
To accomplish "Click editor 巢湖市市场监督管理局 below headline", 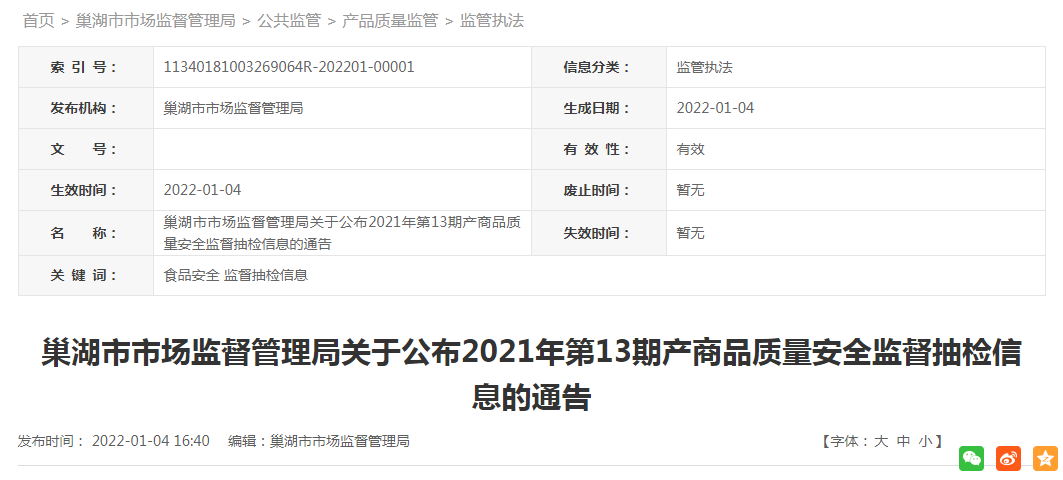I will (340, 441).
